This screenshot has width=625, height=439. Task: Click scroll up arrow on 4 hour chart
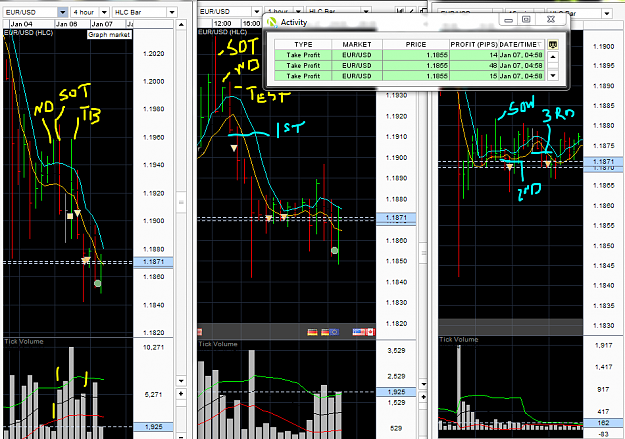[x=181, y=24]
